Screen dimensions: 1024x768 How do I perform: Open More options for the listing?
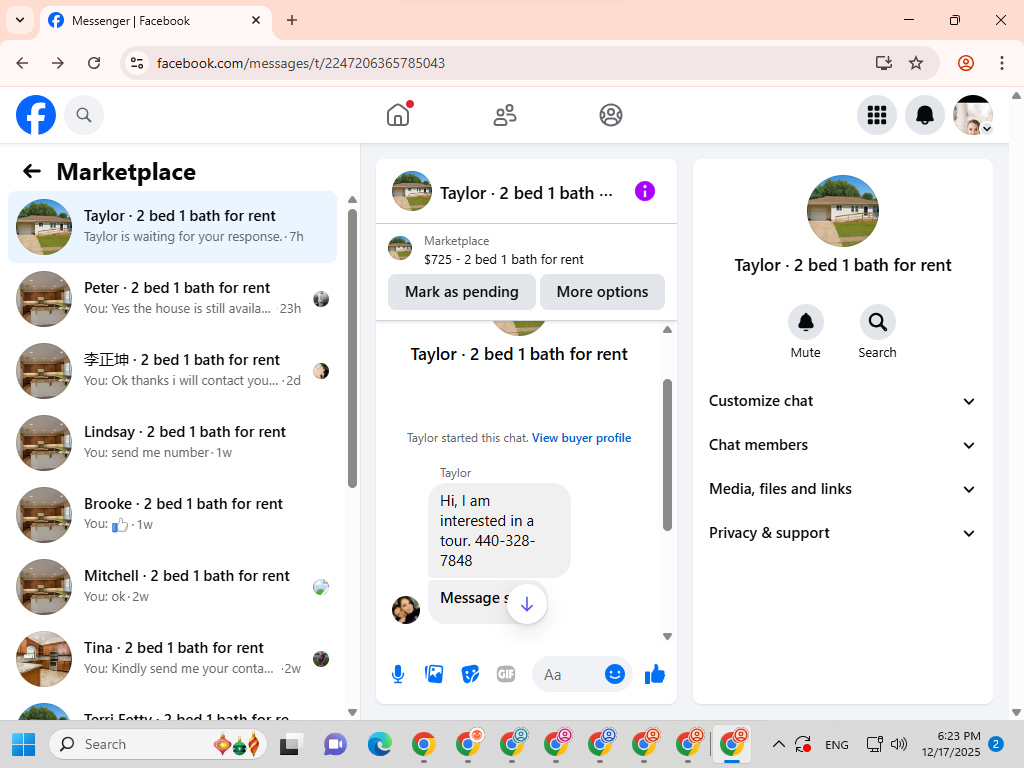point(602,292)
